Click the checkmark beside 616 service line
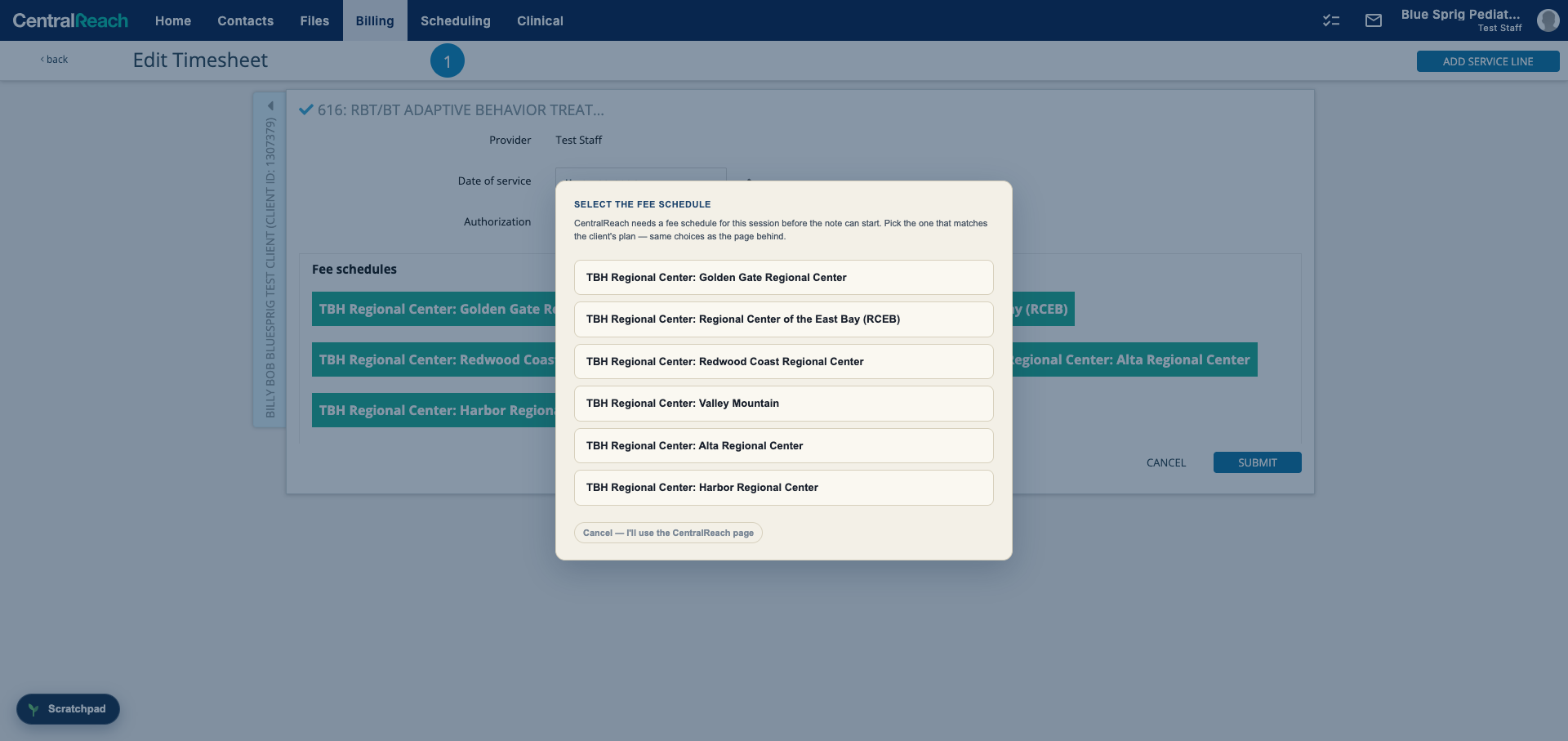This screenshot has height=741, width=1568. (306, 109)
